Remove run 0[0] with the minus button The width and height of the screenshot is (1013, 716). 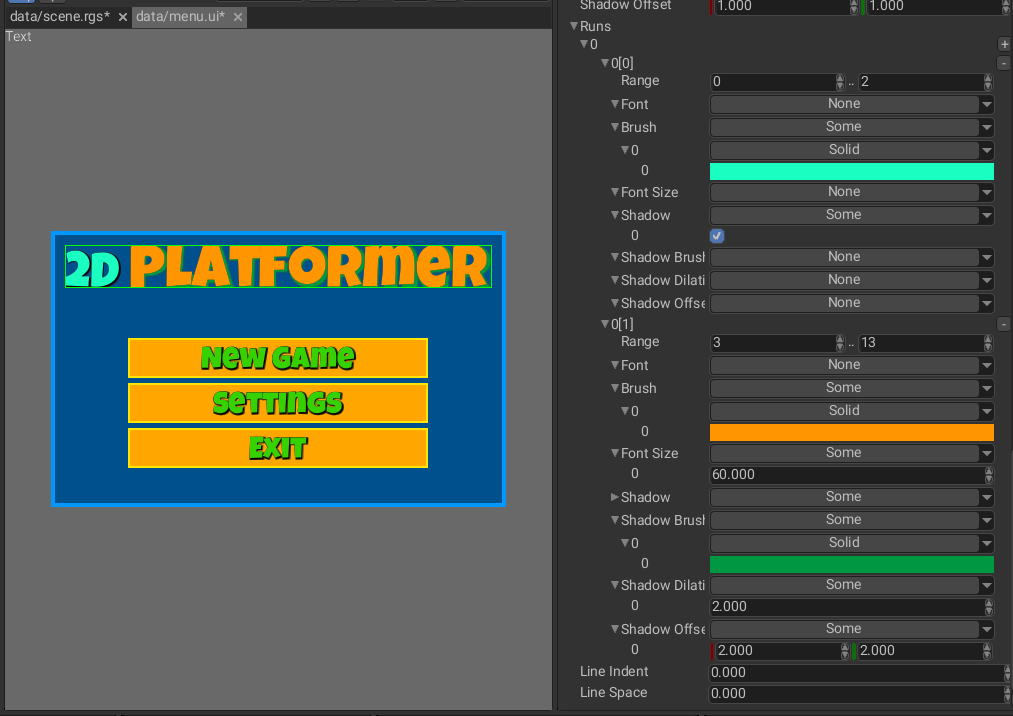(x=1003, y=63)
